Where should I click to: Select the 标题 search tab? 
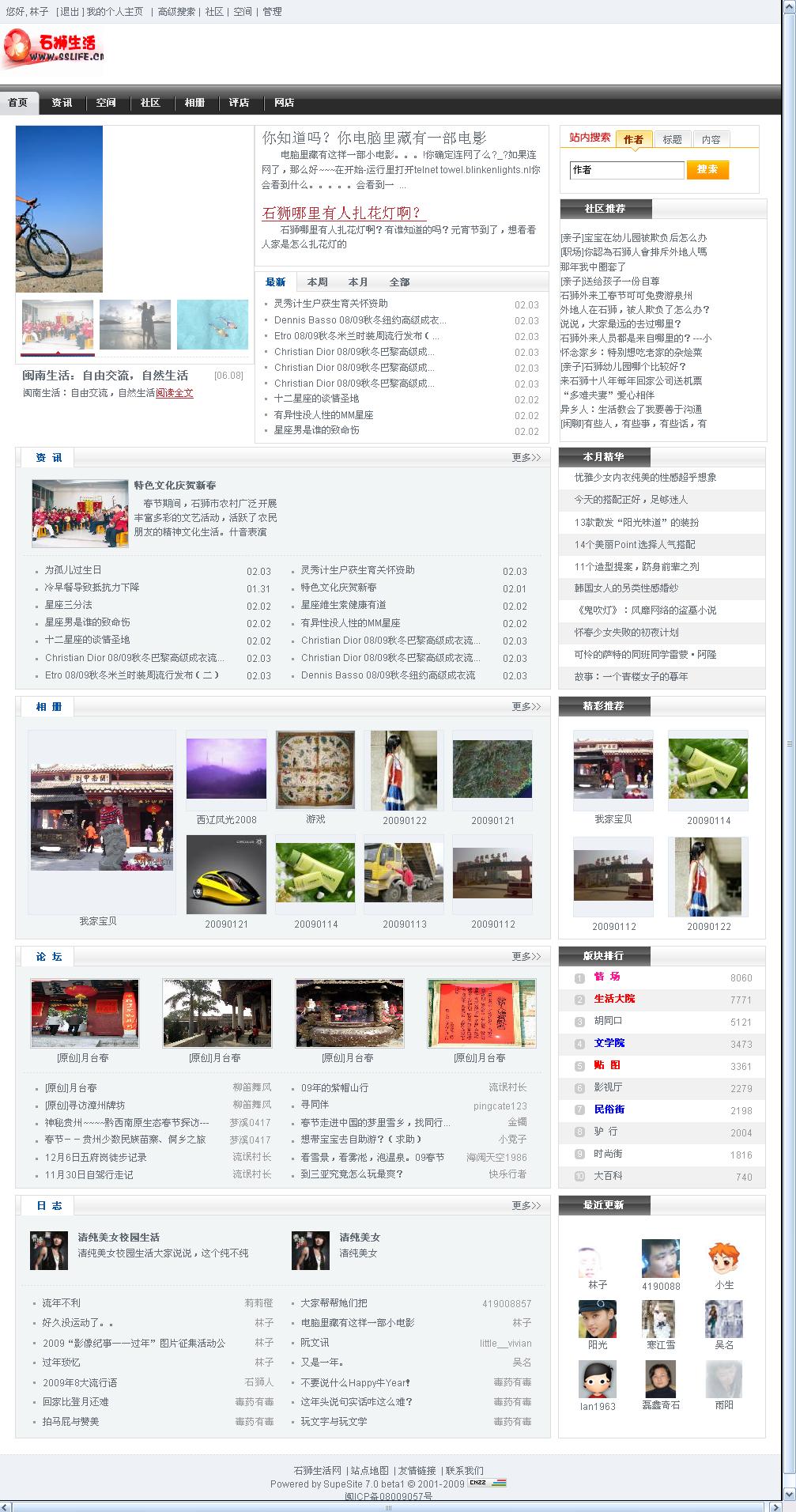[673, 139]
